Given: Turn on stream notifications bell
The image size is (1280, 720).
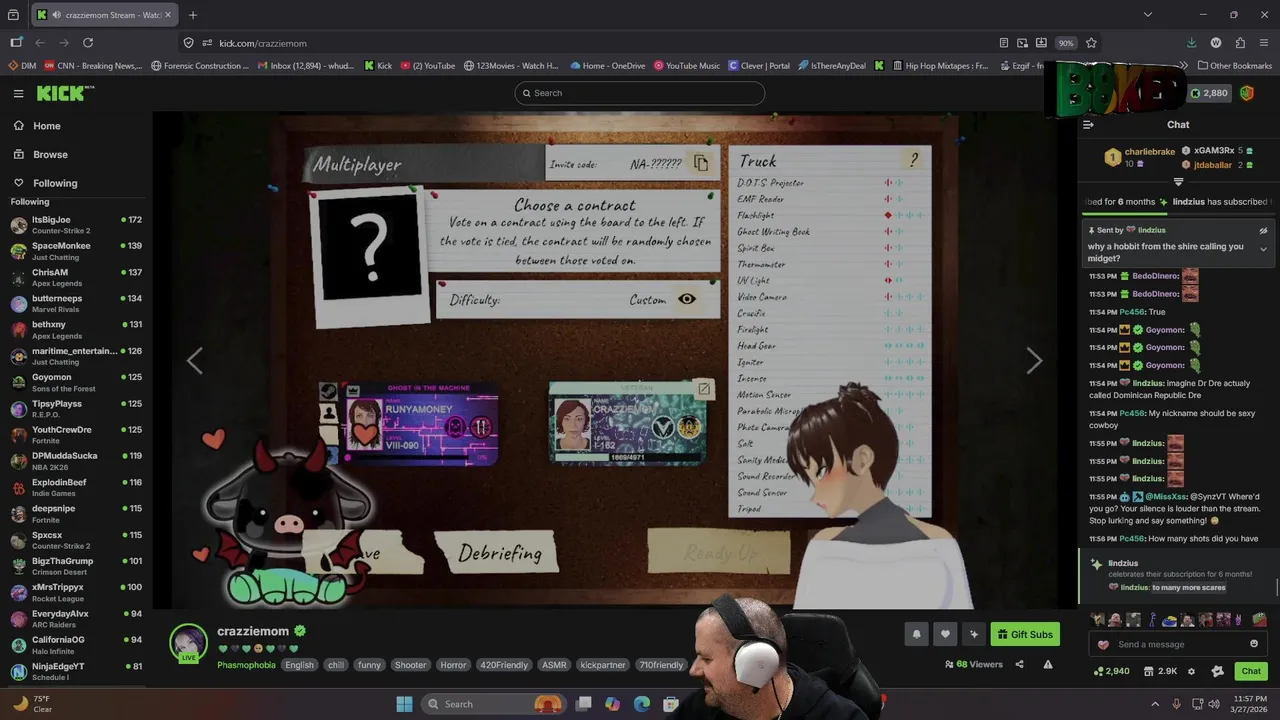Looking at the screenshot, I should click(x=916, y=634).
